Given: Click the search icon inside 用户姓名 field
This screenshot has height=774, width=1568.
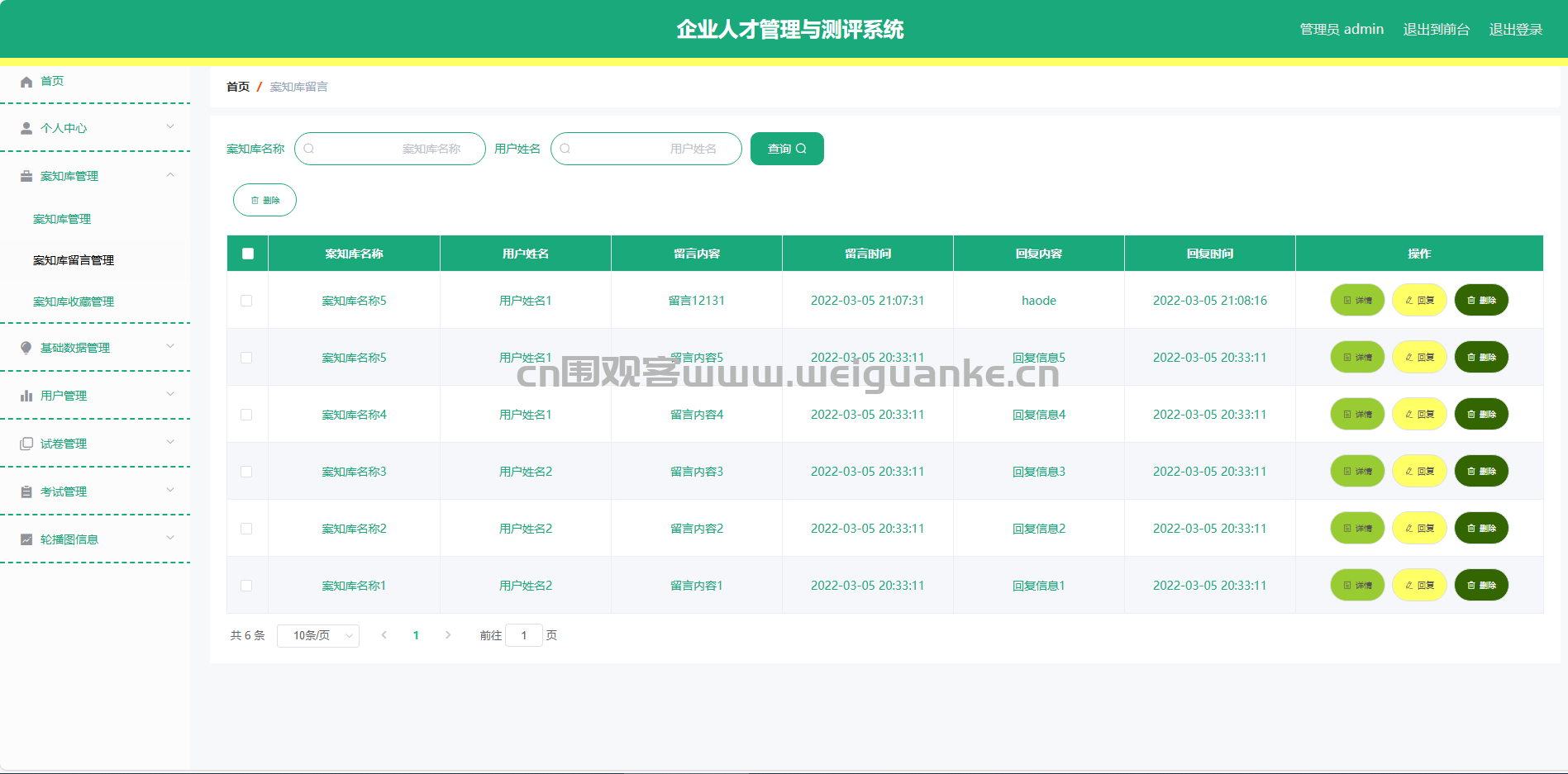Looking at the screenshot, I should [565, 149].
